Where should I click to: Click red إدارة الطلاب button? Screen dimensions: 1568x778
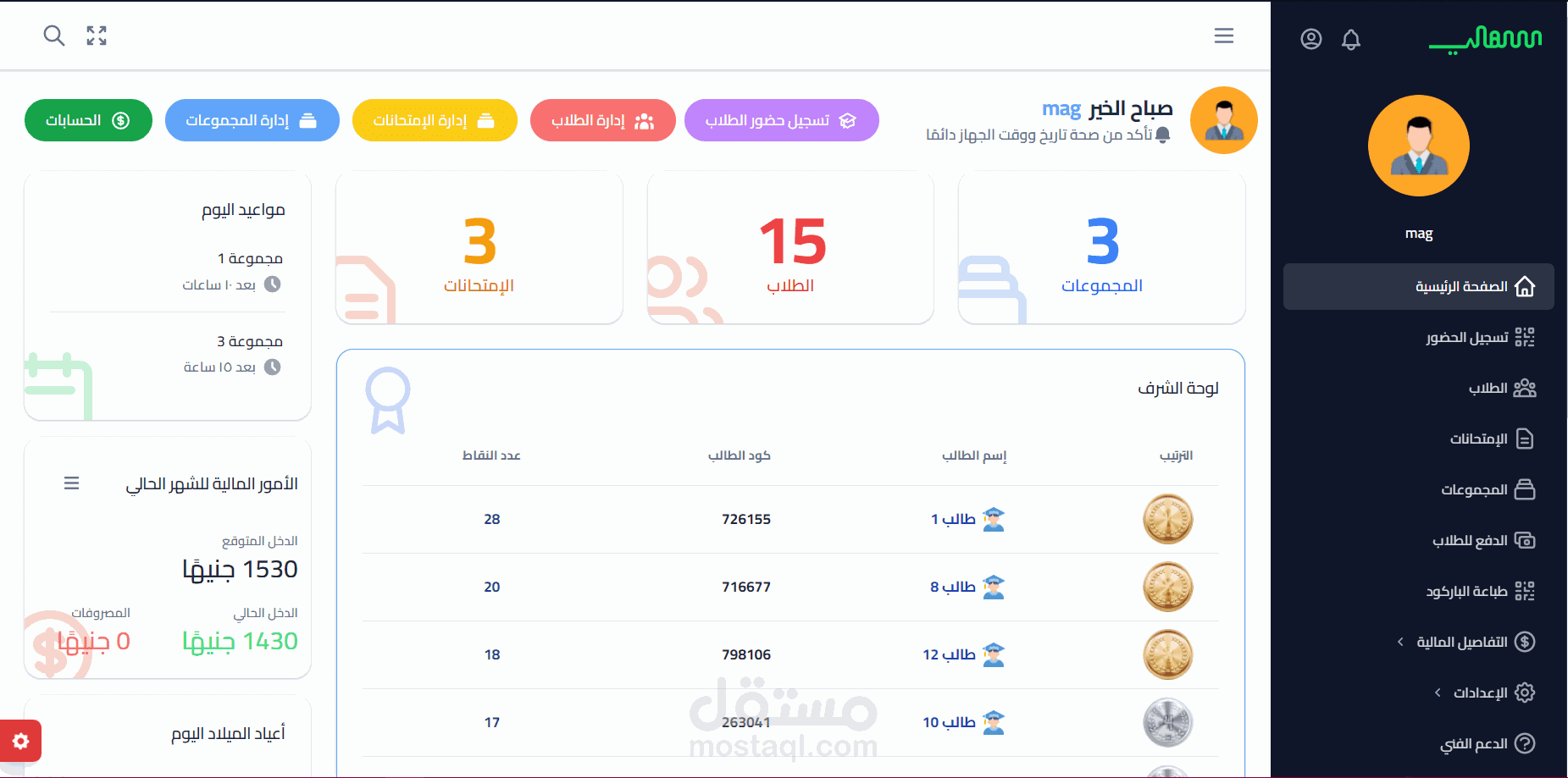603,120
